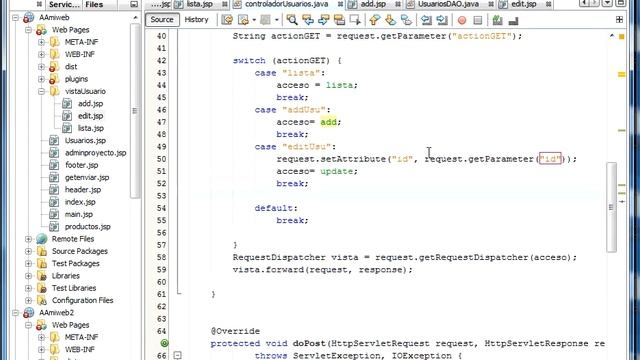Screen dimensions: 640x360
Task: Click the Projects panel vertical scrollbar
Action: click(135, 111)
